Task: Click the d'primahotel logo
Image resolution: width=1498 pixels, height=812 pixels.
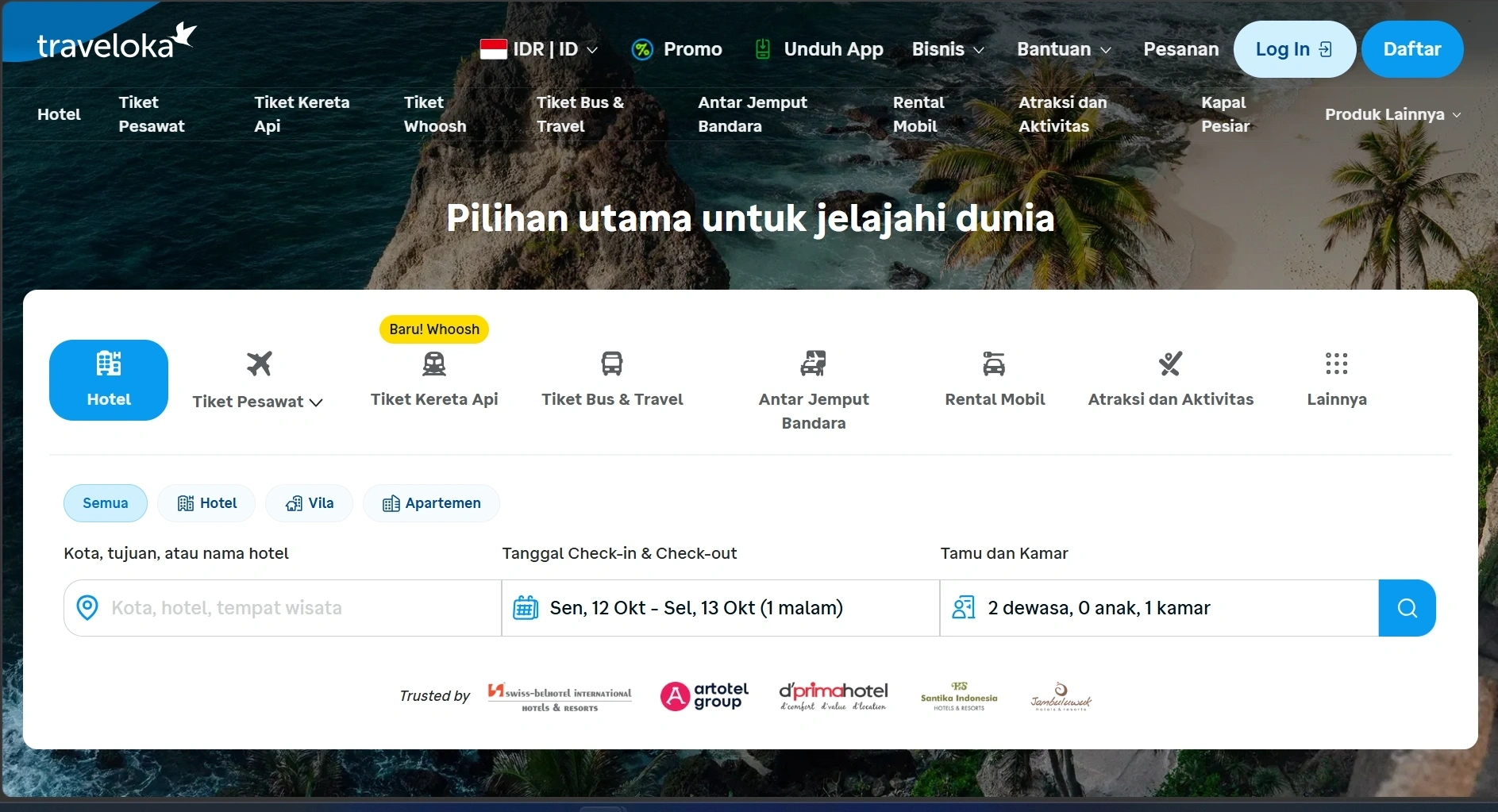Action: pyautogui.click(x=833, y=696)
